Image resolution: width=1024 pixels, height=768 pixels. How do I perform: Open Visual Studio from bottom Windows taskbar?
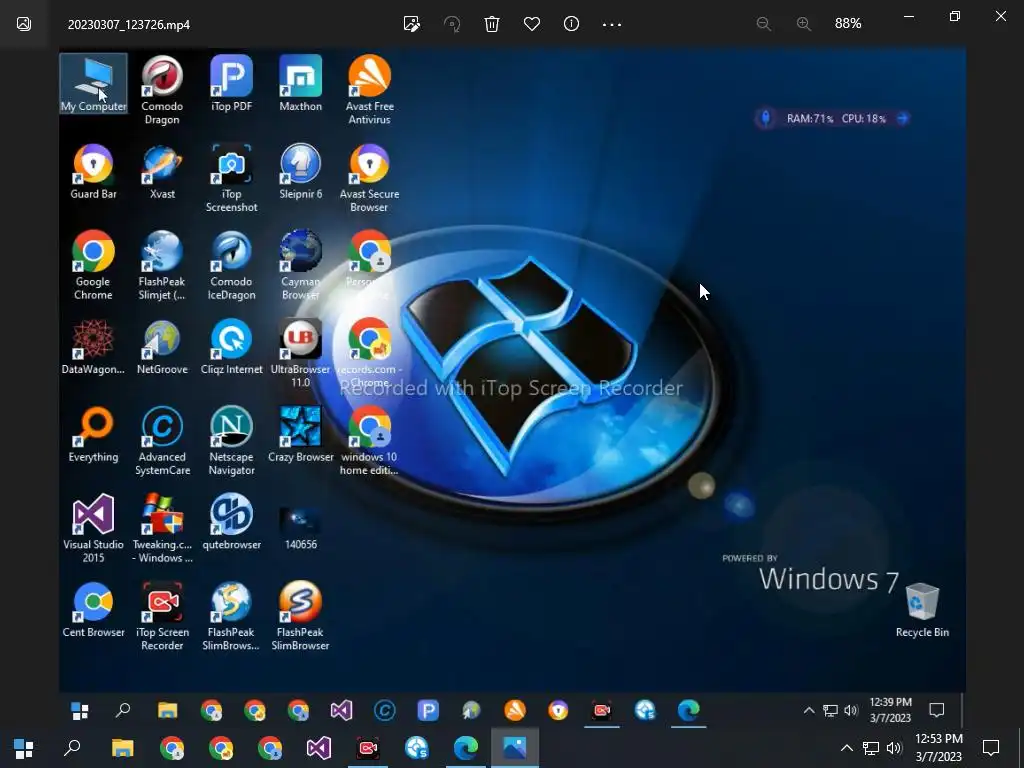click(319, 748)
